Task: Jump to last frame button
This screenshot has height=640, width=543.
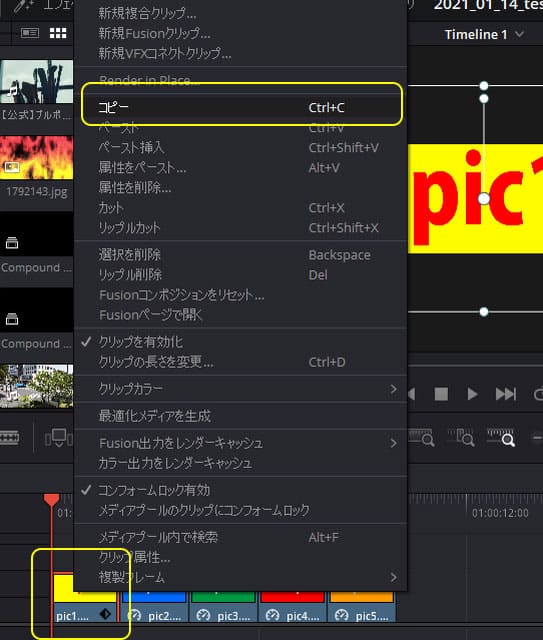Action: pyautogui.click(x=505, y=394)
